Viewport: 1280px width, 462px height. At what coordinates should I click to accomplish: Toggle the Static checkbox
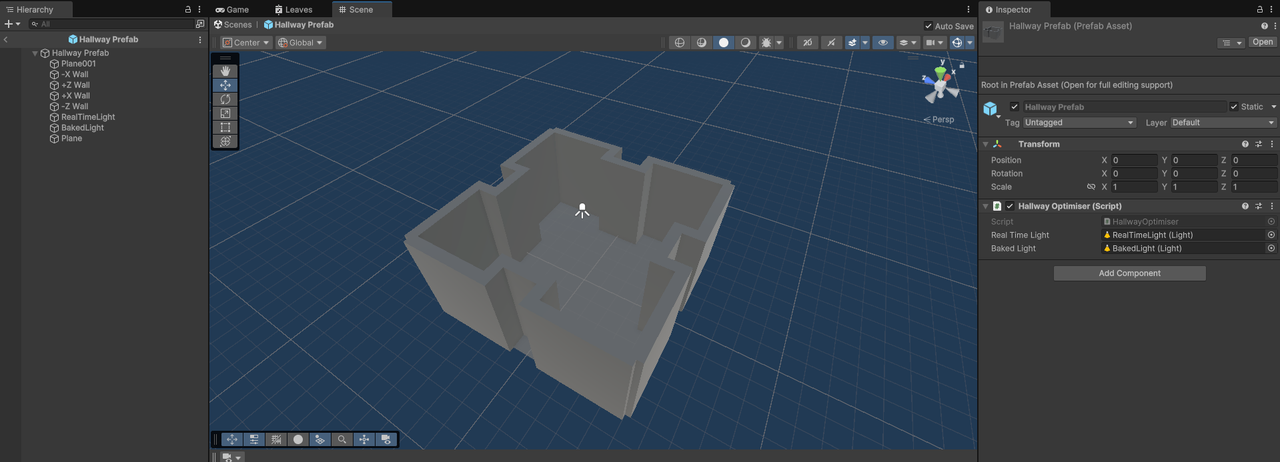1234,107
